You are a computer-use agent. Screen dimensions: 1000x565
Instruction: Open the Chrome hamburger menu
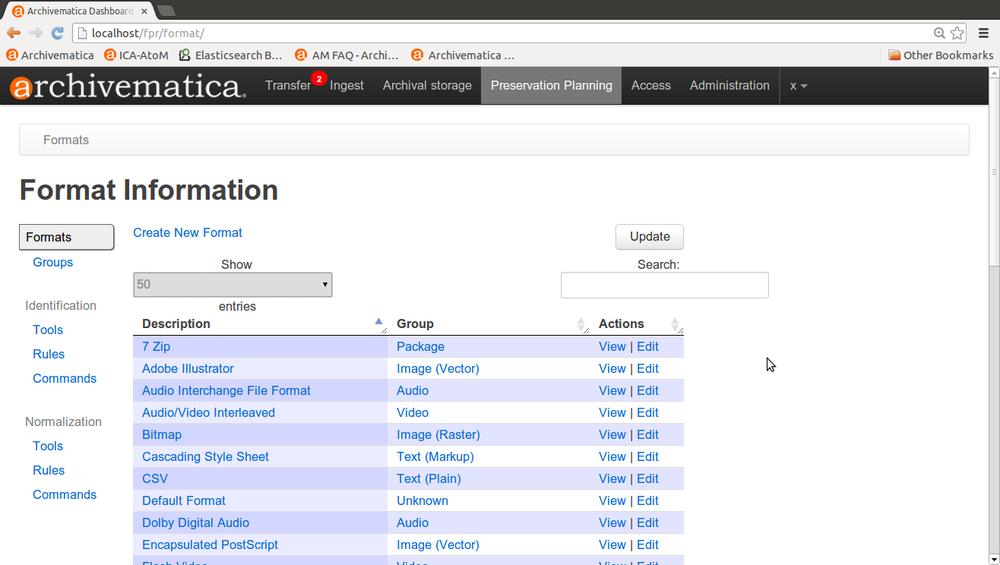(x=984, y=33)
